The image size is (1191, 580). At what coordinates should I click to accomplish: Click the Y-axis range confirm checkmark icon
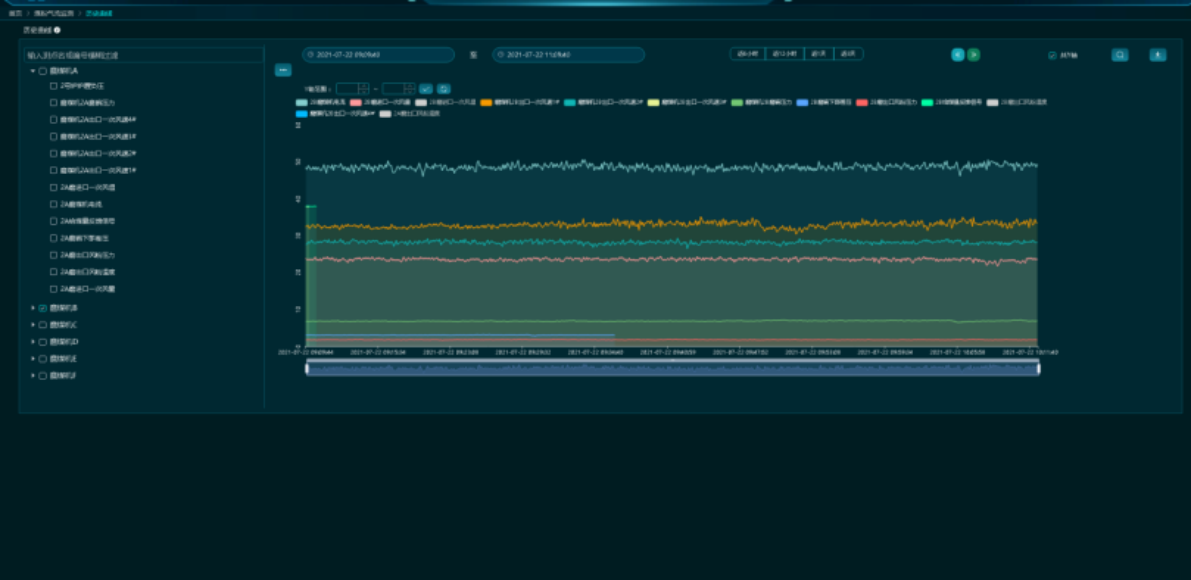click(426, 89)
